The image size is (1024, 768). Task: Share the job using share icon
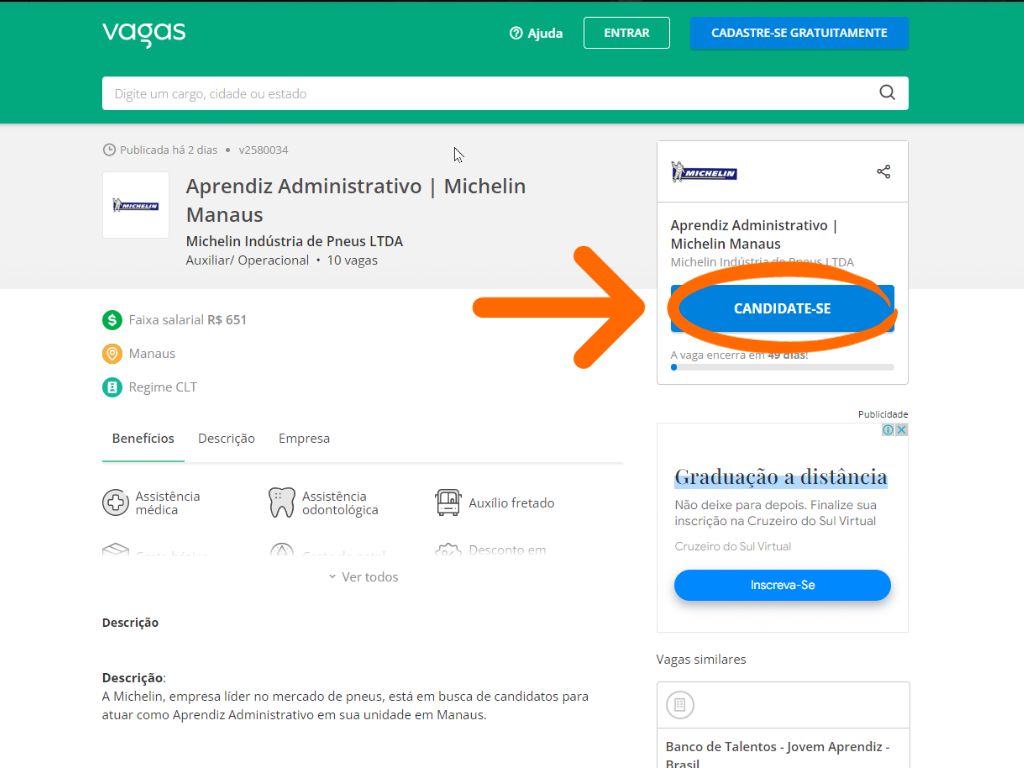[x=884, y=172]
